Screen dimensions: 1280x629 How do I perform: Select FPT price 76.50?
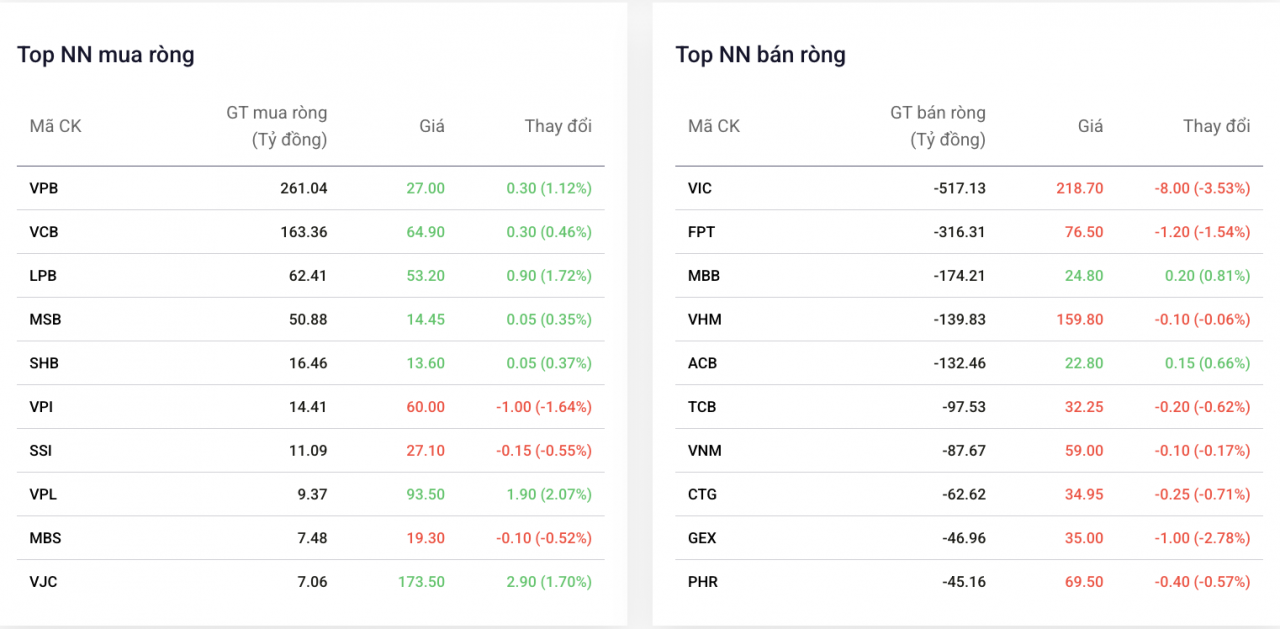pos(1084,232)
